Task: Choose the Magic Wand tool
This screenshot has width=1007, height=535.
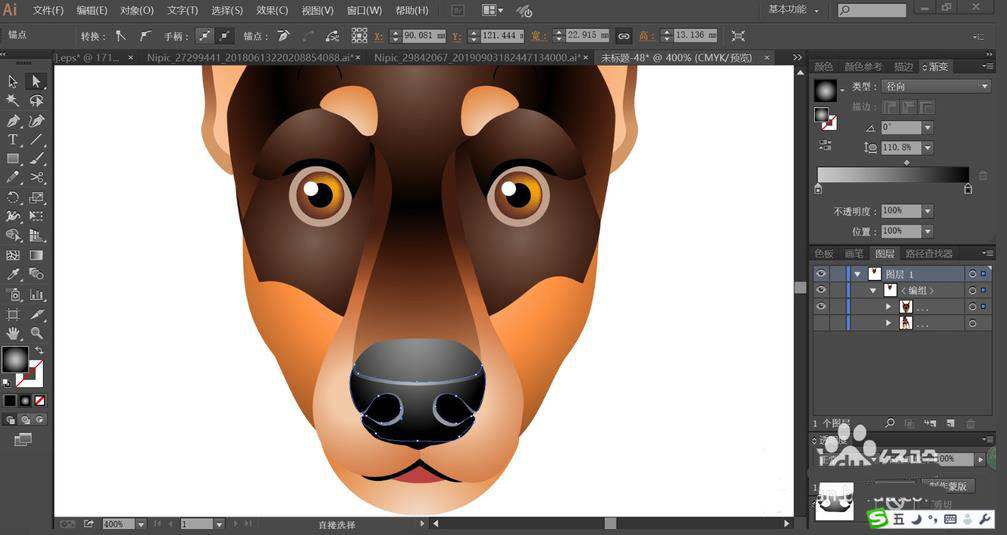Action: [x=12, y=100]
